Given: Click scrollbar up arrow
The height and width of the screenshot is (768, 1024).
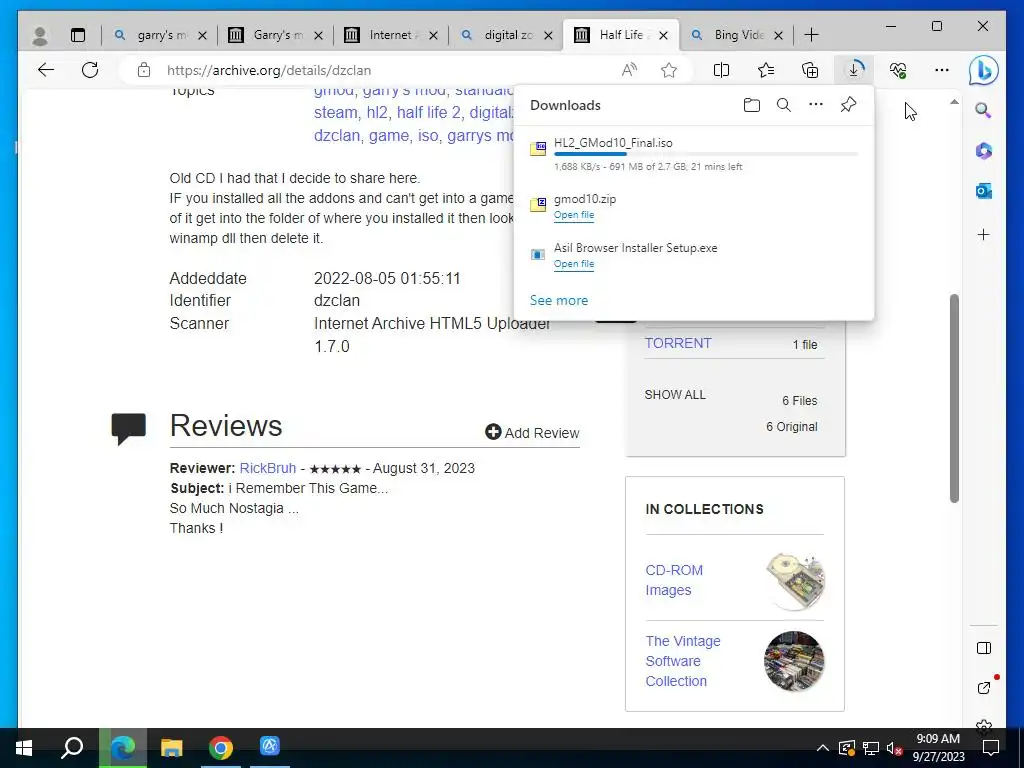Looking at the screenshot, I should 954,102.
